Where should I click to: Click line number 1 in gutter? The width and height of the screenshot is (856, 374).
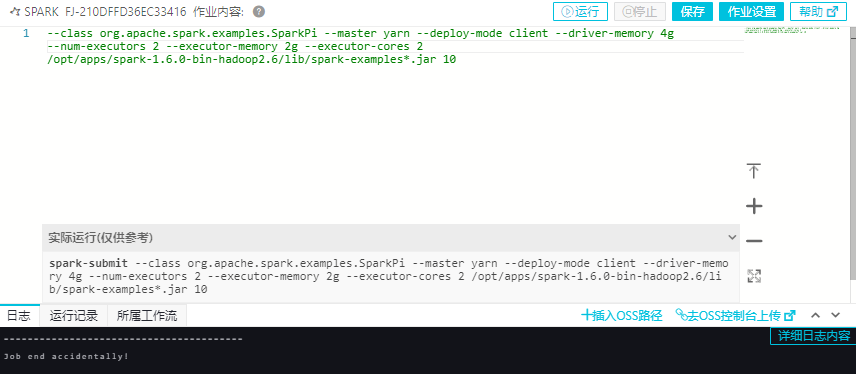tap(26, 34)
